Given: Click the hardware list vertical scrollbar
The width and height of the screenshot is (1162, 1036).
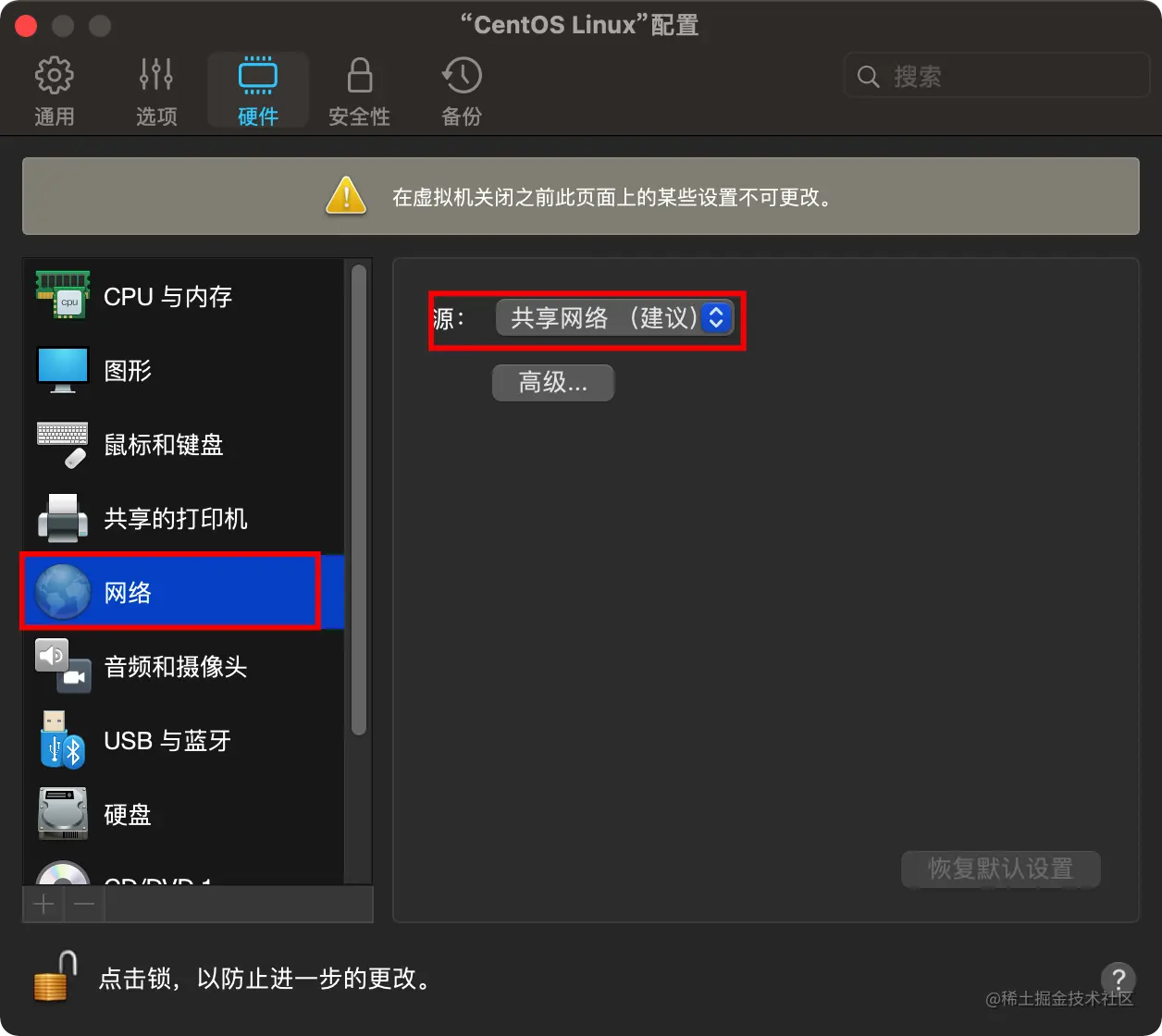Looking at the screenshot, I should click(x=359, y=499).
